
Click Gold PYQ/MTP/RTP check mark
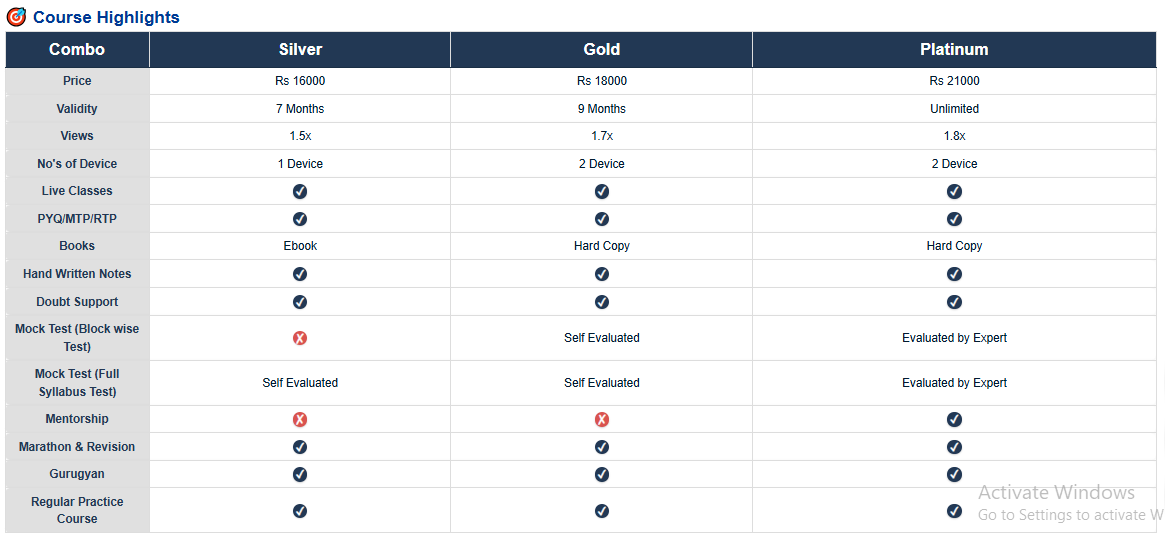pos(602,219)
